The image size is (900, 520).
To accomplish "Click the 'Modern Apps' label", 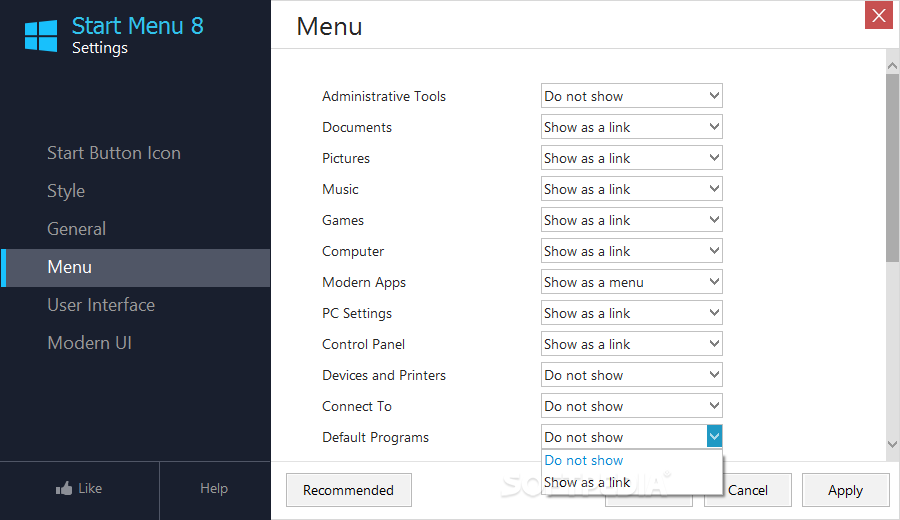I will coord(364,282).
